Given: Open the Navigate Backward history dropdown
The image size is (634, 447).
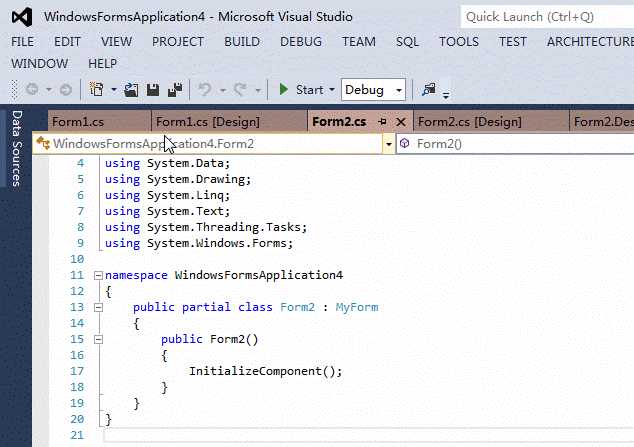Looking at the screenshot, I should tap(49, 90).
